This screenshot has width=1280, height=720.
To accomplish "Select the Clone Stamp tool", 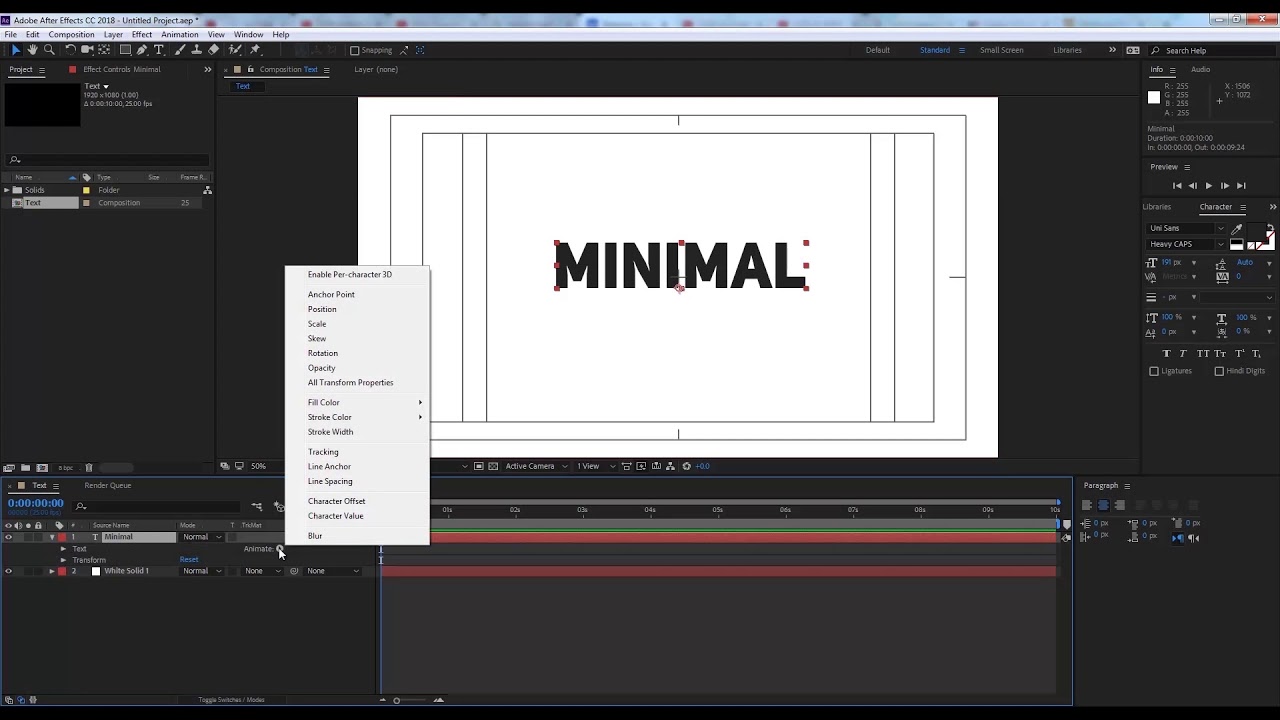I will click(196, 50).
